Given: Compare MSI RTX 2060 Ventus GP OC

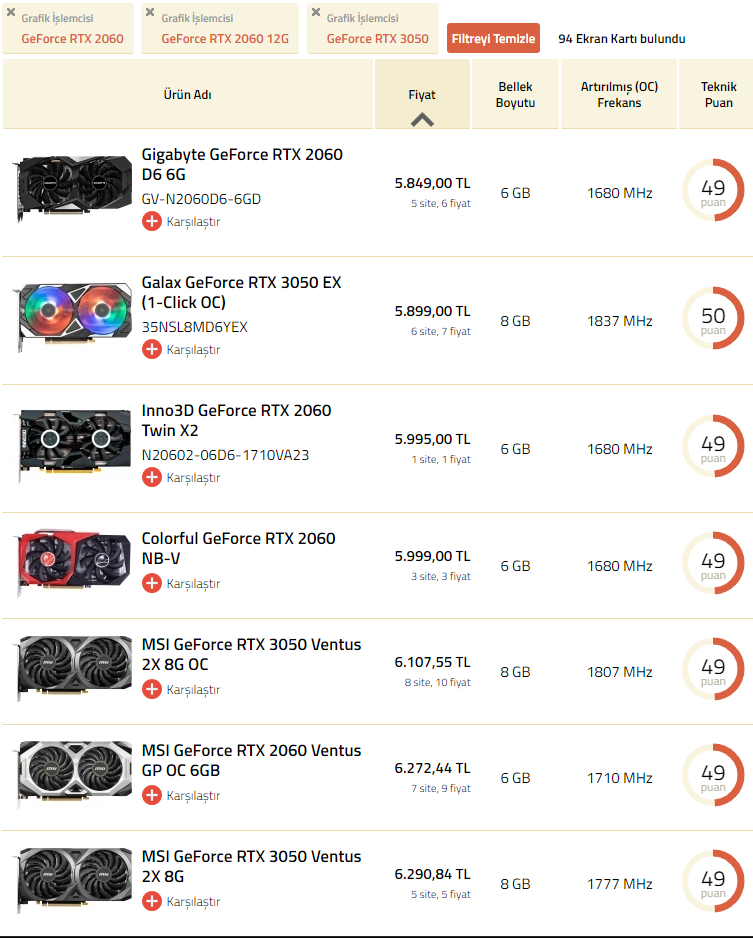Looking at the screenshot, I should click(152, 796).
